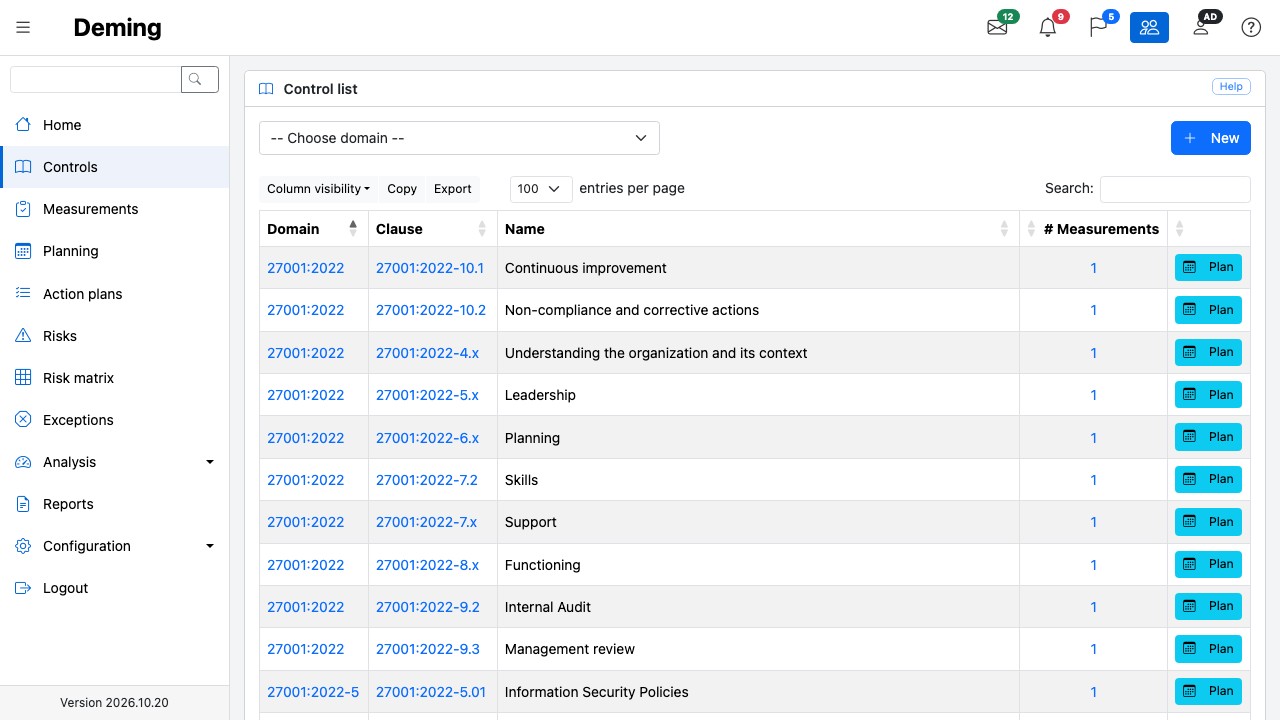The height and width of the screenshot is (720, 1280).
Task: Click the Deming logo title
Action: coord(117,28)
